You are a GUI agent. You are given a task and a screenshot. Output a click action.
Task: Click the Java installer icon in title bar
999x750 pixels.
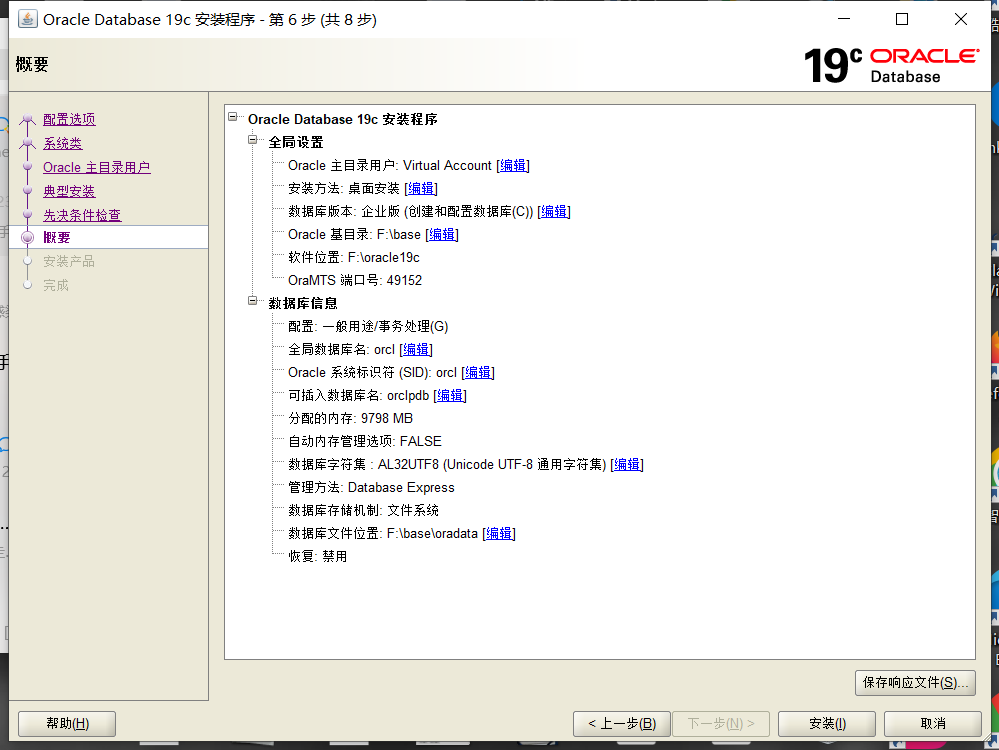(27, 19)
